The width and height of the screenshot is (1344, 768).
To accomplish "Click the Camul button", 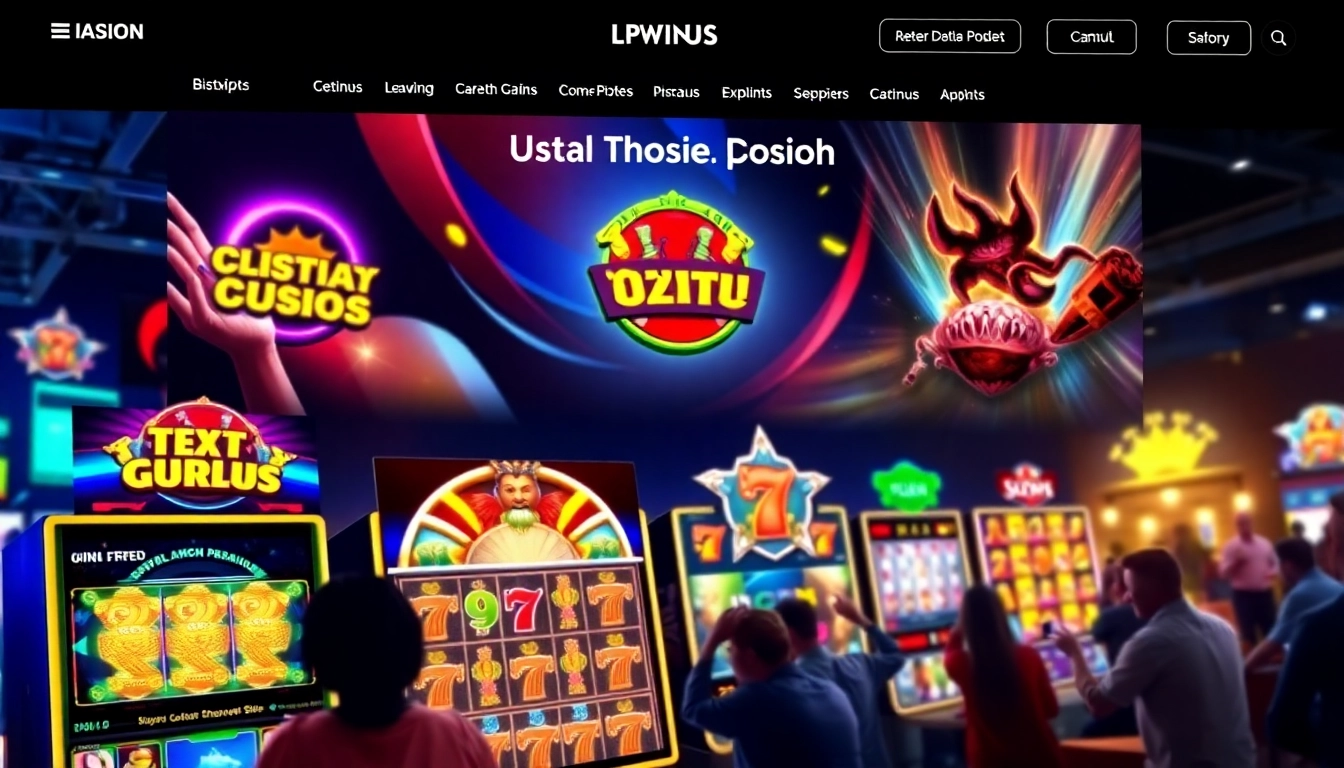I will coord(1092,37).
